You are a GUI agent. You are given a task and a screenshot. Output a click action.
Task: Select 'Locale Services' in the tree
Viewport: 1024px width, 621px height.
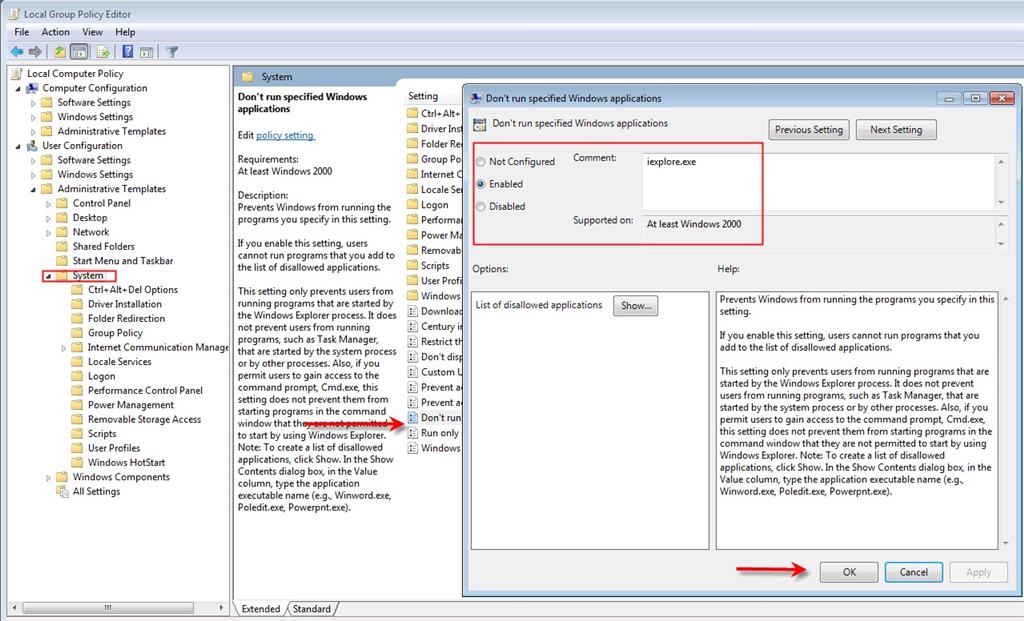[120, 362]
